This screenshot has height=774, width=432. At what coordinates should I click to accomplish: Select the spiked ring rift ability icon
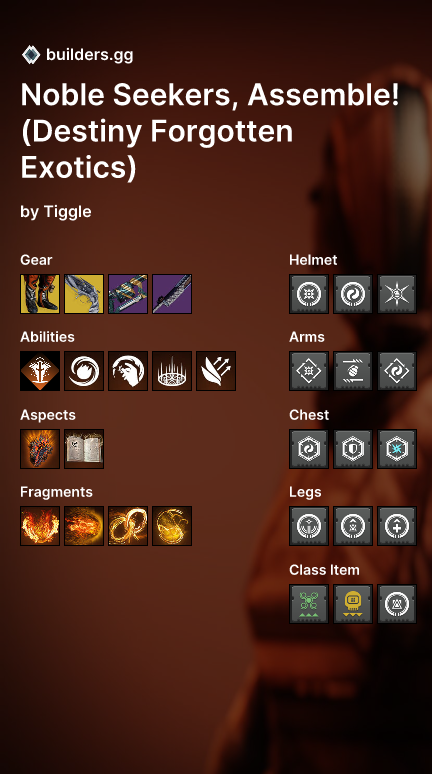pos(172,371)
